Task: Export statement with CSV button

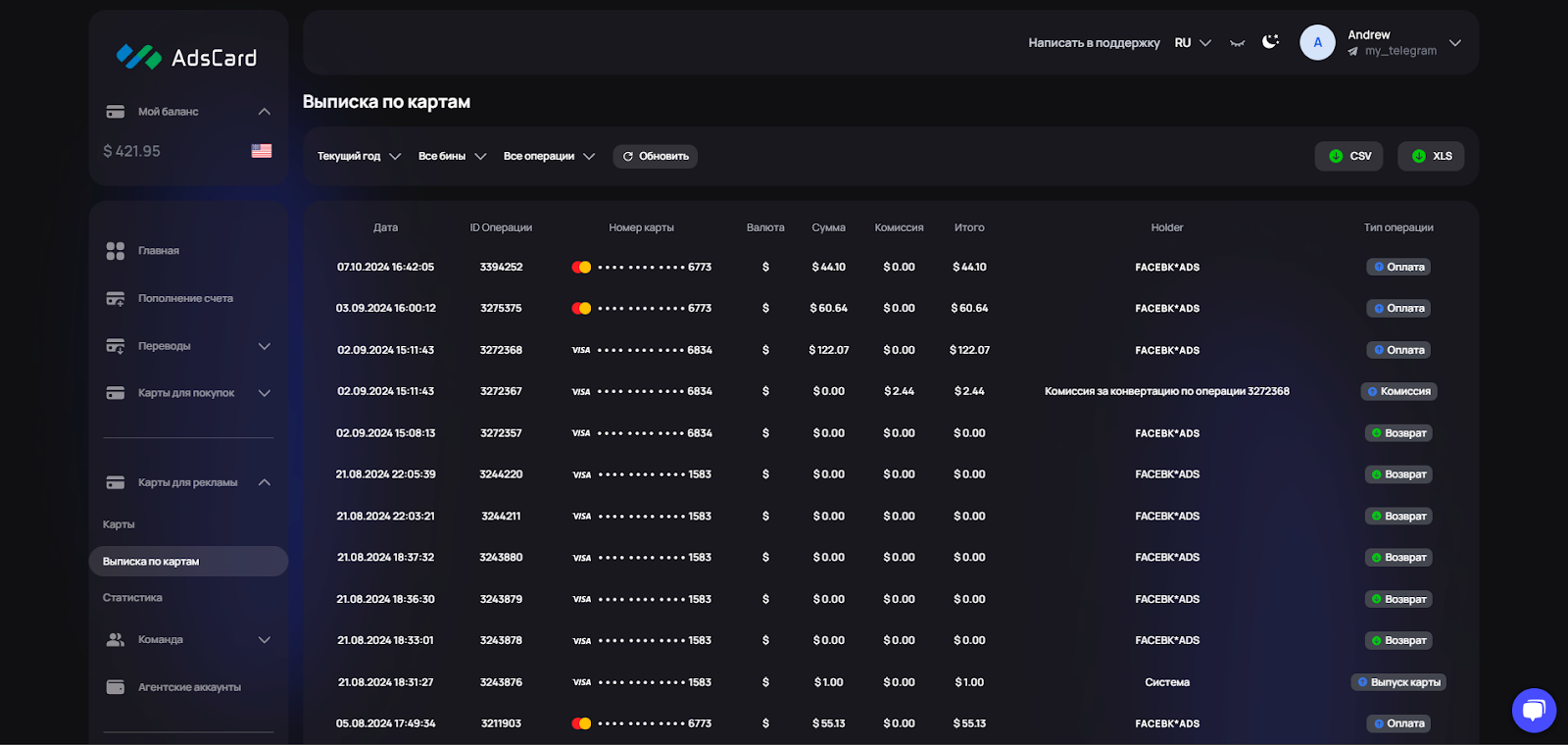Action: 1348,156
